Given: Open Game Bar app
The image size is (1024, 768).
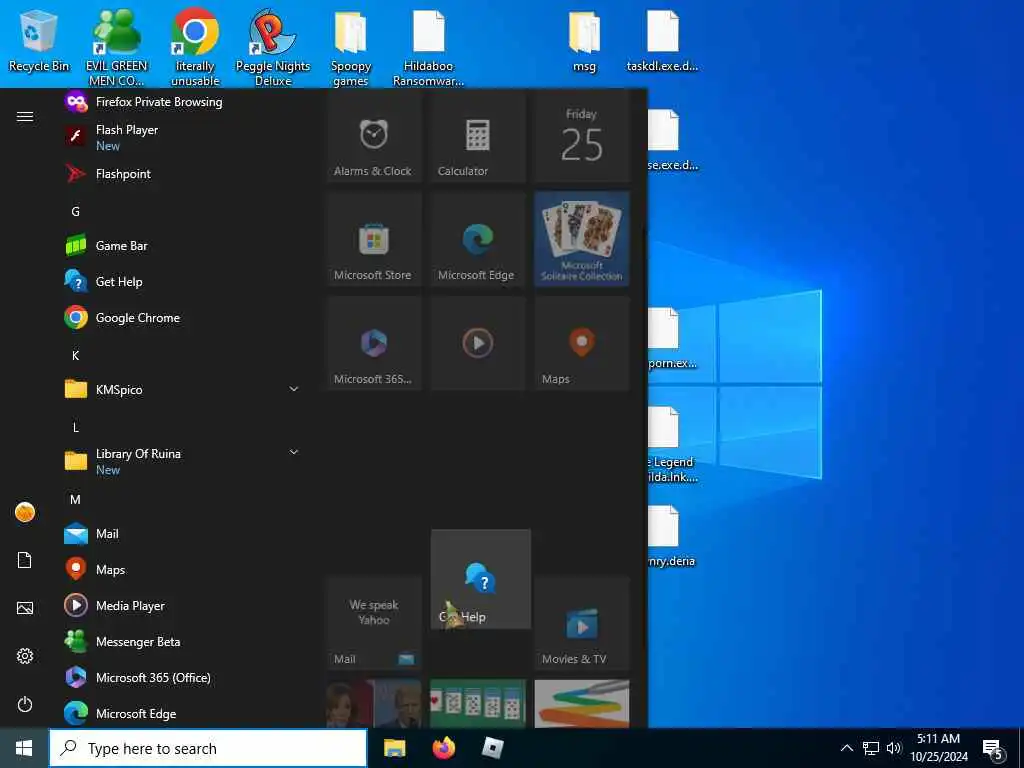Looking at the screenshot, I should (x=181, y=246).
